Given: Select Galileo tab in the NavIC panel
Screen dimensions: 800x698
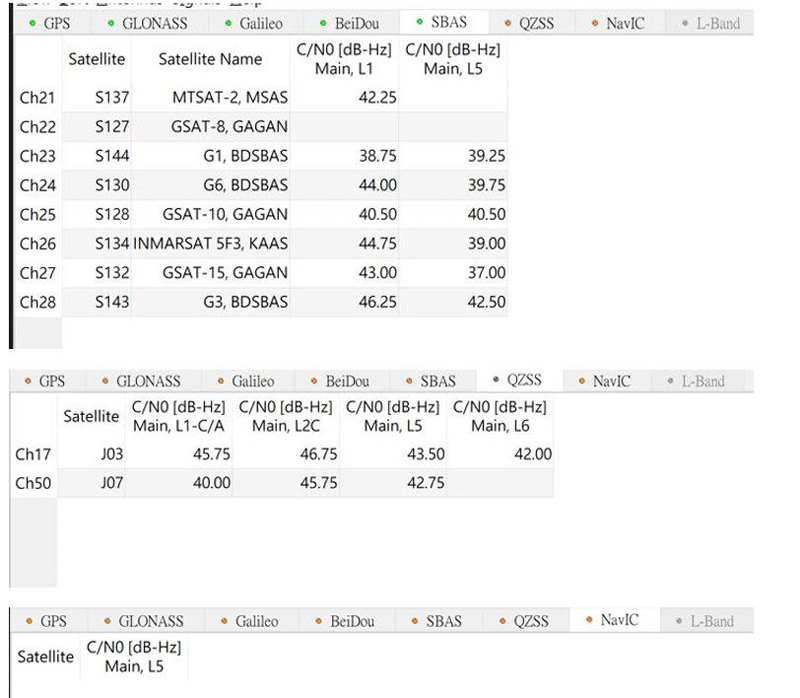Looking at the screenshot, I should (x=251, y=621).
